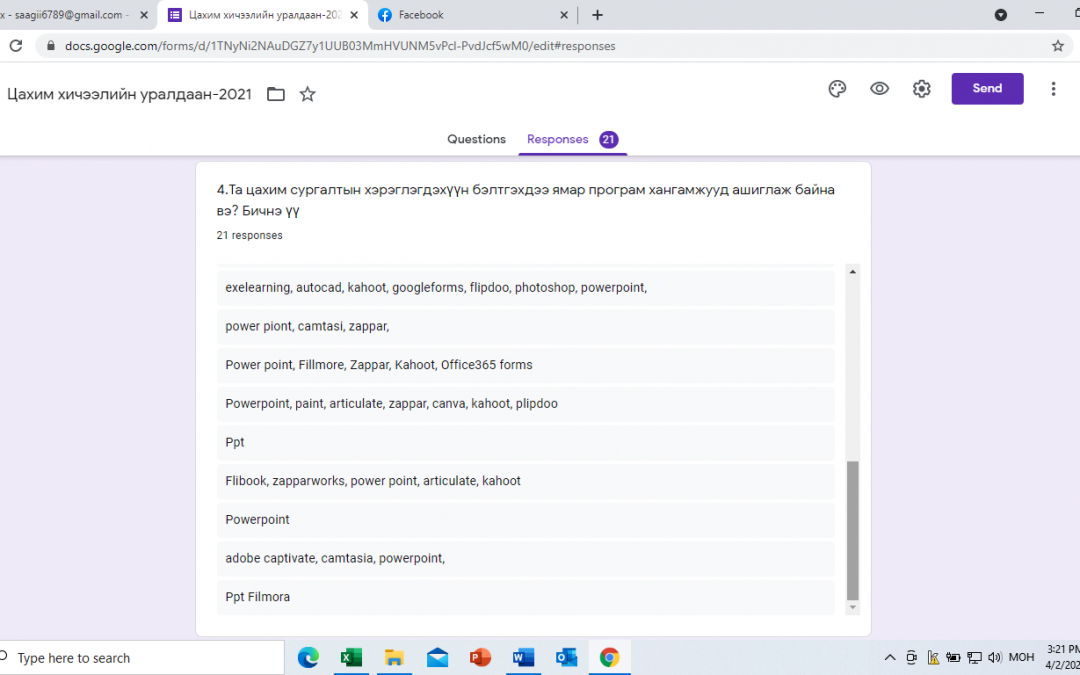Open volume control in system tray

point(995,658)
